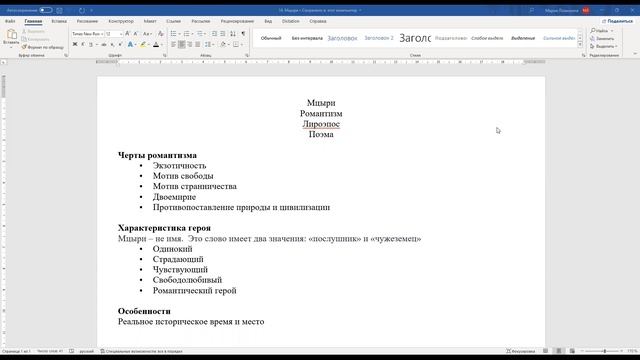Open the line spacing dropdown
The height and width of the screenshot is (360, 640).
(209, 44)
